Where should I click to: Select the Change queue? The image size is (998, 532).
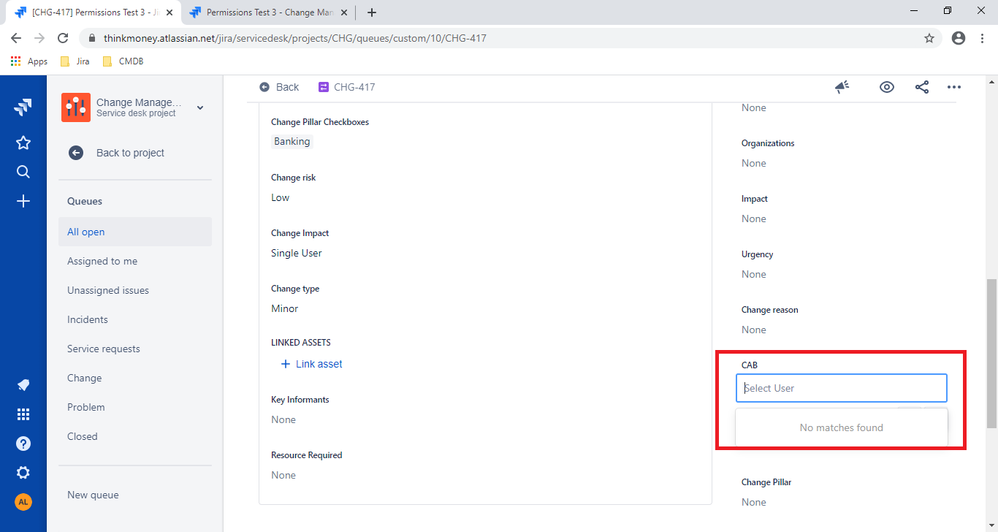135,378
